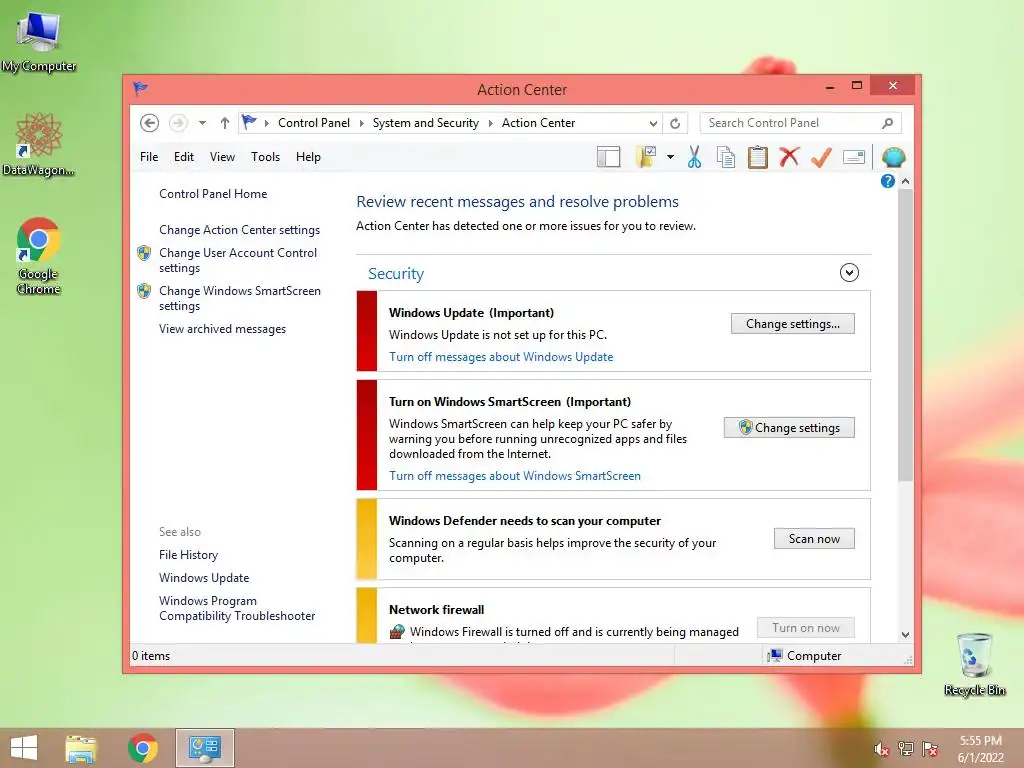This screenshot has height=768, width=1024.
Task: Click Computer in the status bar
Action: [x=805, y=656]
